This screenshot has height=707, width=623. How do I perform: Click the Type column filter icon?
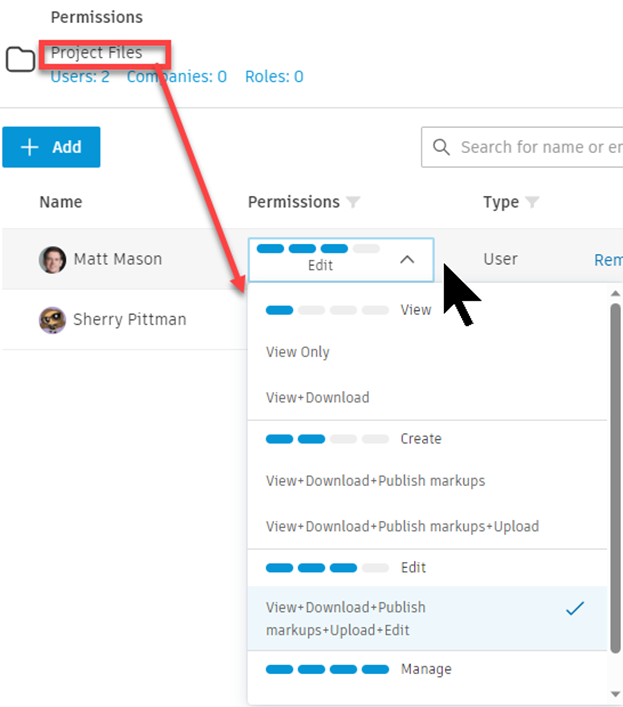click(x=532, y=203)
